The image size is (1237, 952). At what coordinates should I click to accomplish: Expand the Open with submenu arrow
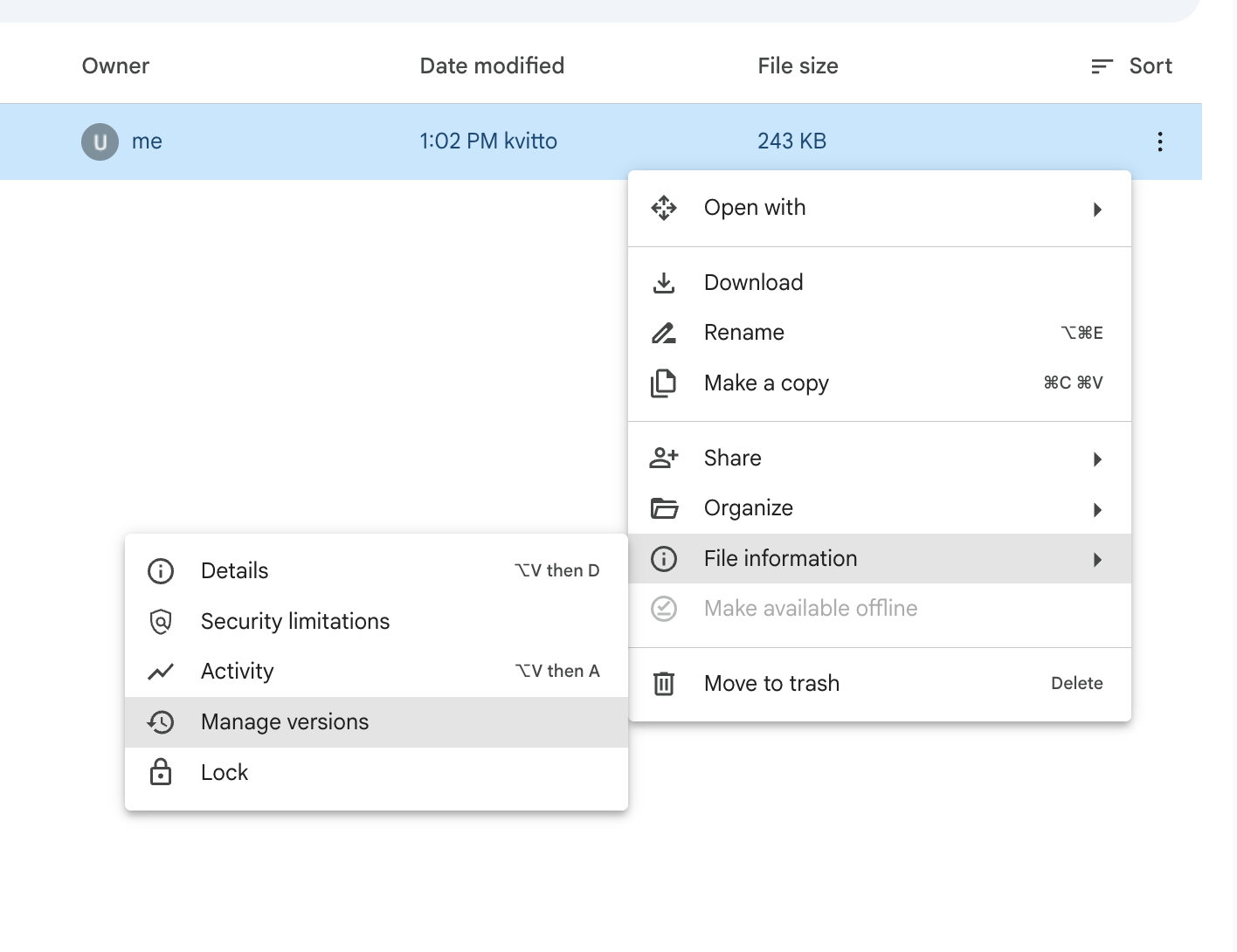[x=1097, y=209]
